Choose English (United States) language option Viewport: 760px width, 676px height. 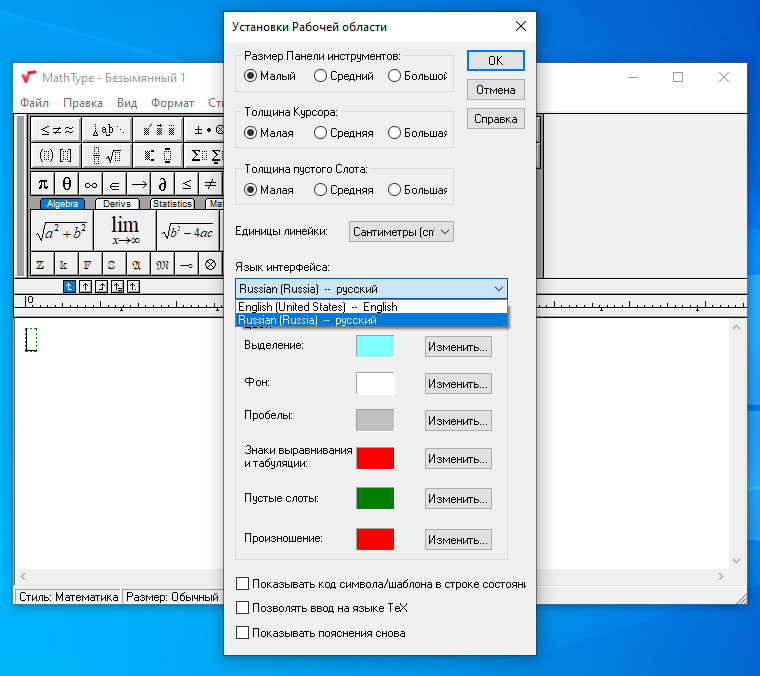coord(371,307)
